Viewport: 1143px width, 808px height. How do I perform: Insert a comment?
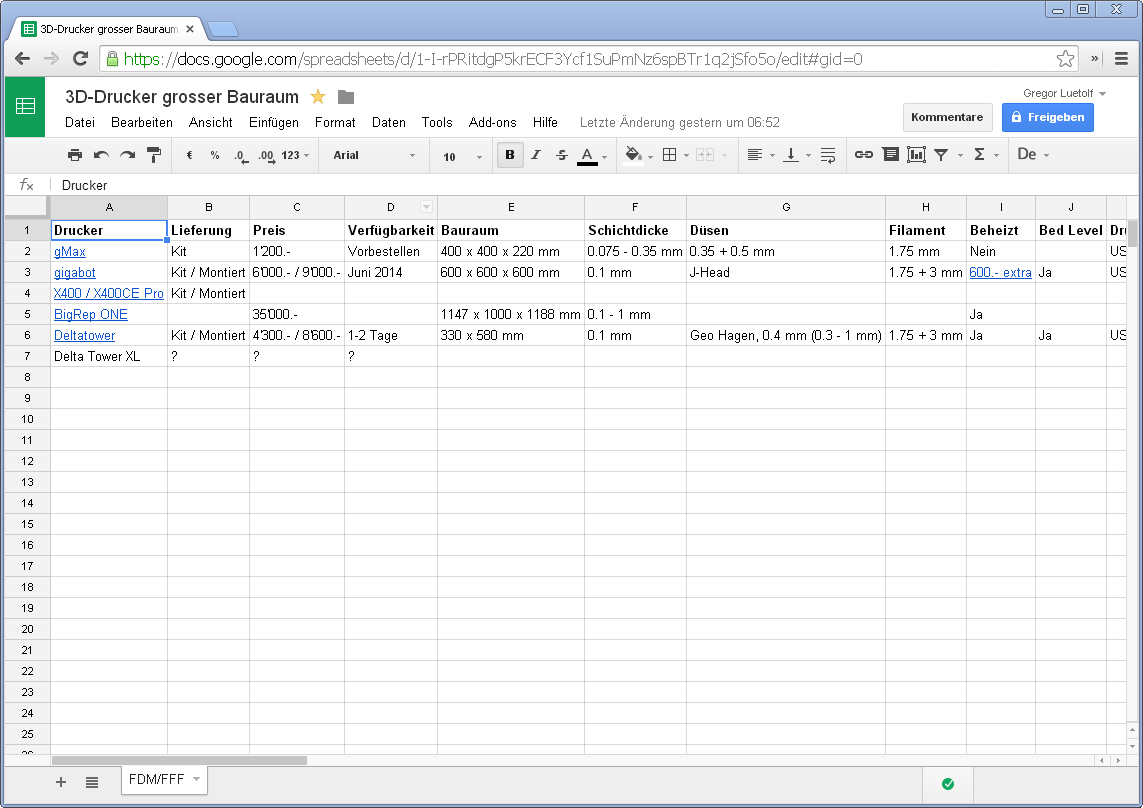click(890, 155)
